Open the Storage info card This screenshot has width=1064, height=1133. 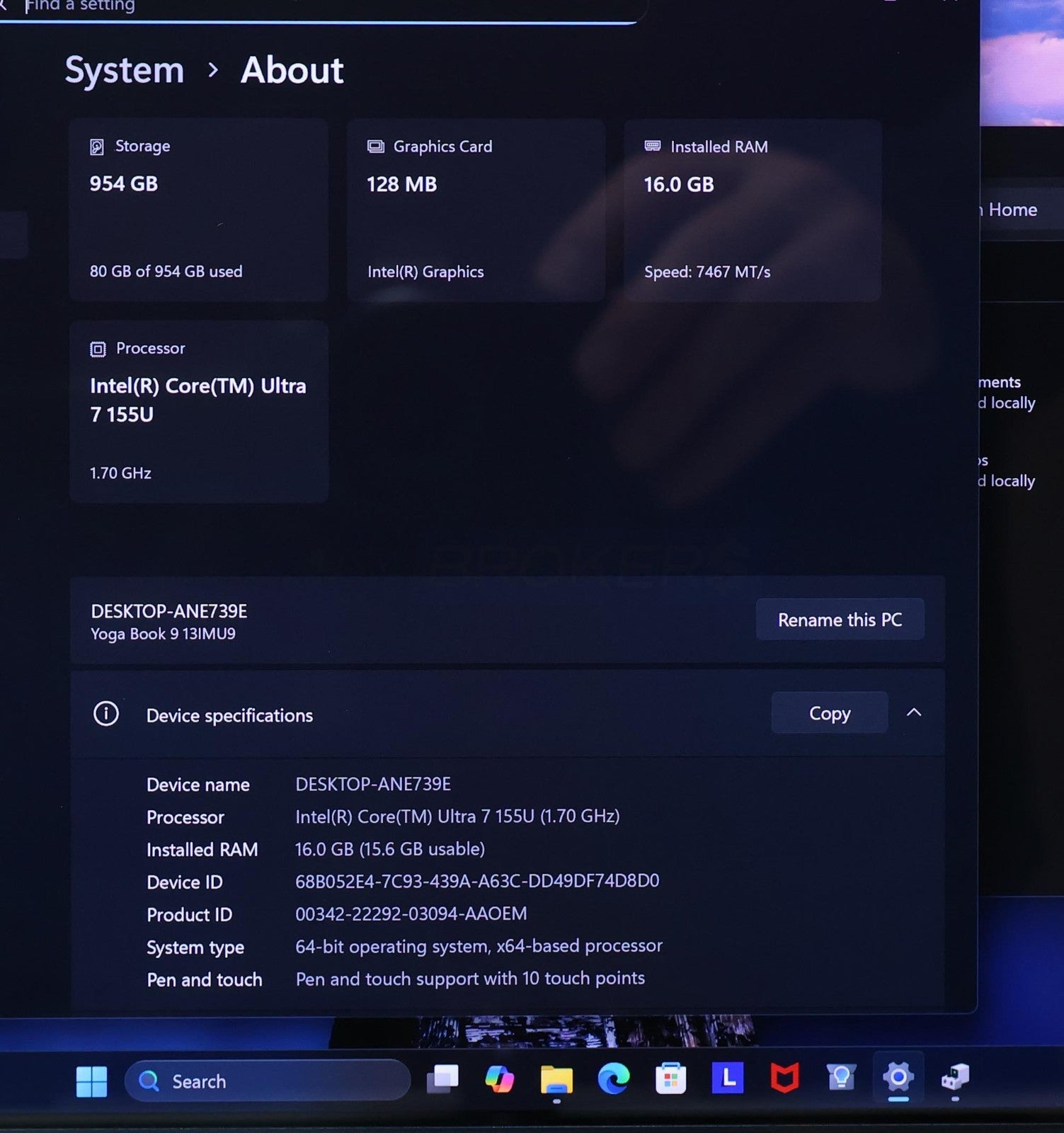(198, 210)
